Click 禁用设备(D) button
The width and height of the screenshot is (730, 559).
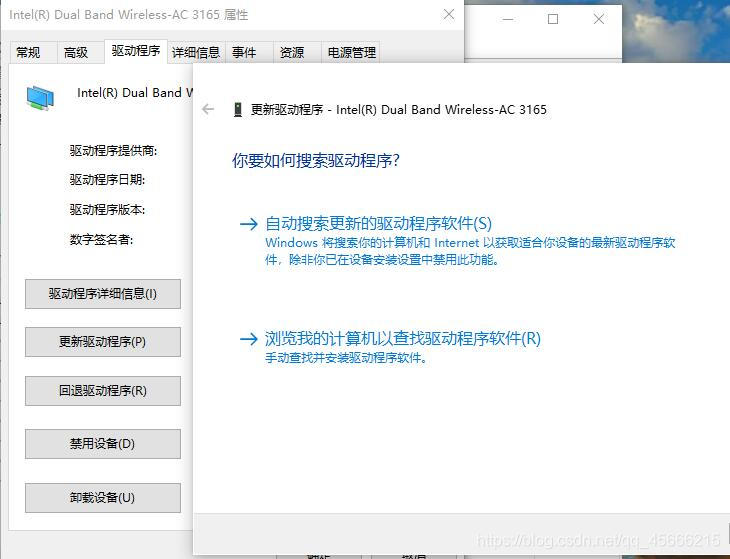[103, 444]
